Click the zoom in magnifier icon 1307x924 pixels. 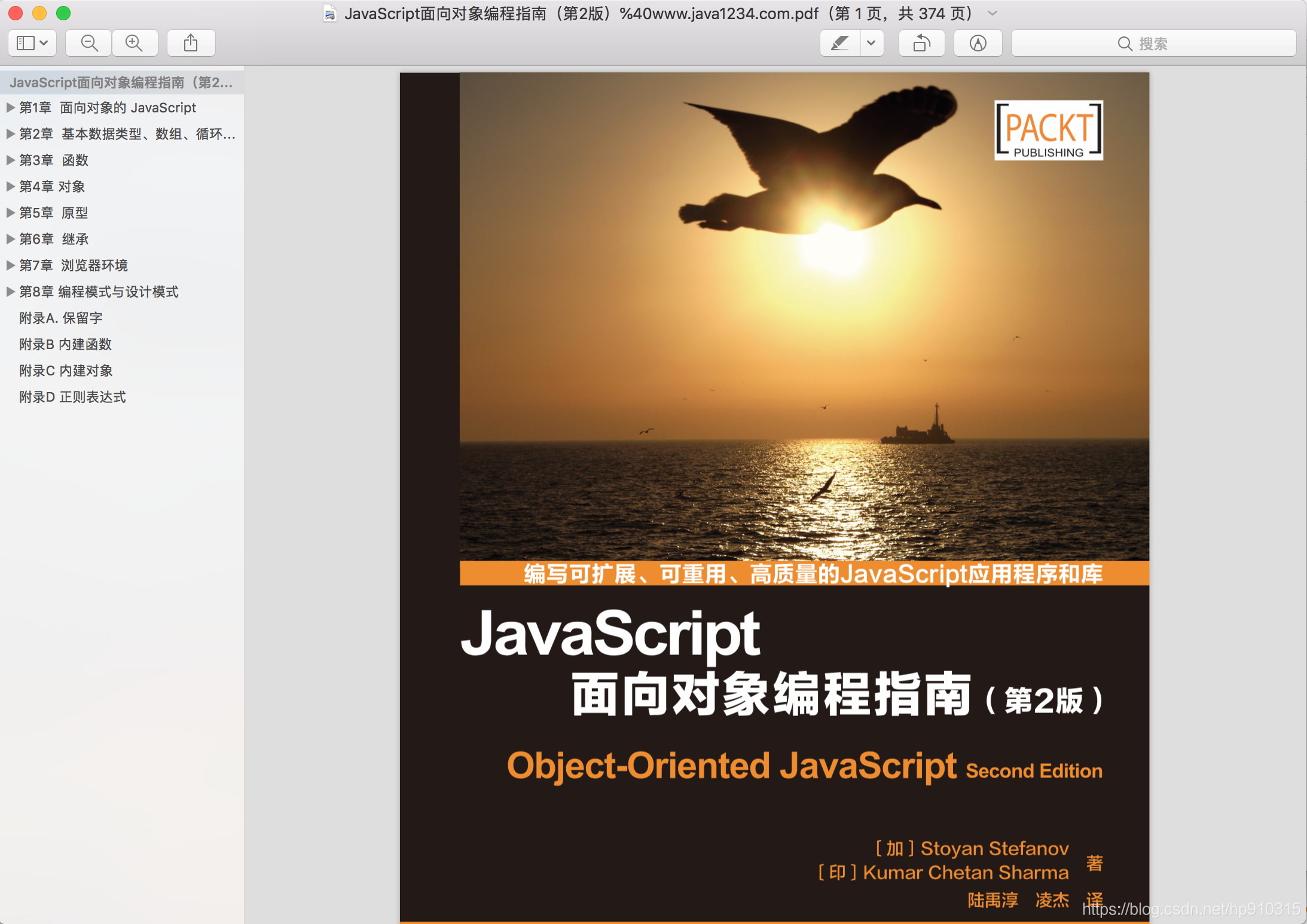point(135,43)
